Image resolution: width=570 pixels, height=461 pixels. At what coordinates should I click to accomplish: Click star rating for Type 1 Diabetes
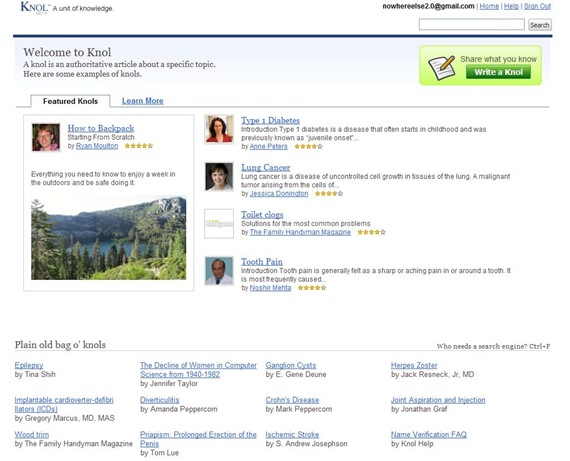308,147
